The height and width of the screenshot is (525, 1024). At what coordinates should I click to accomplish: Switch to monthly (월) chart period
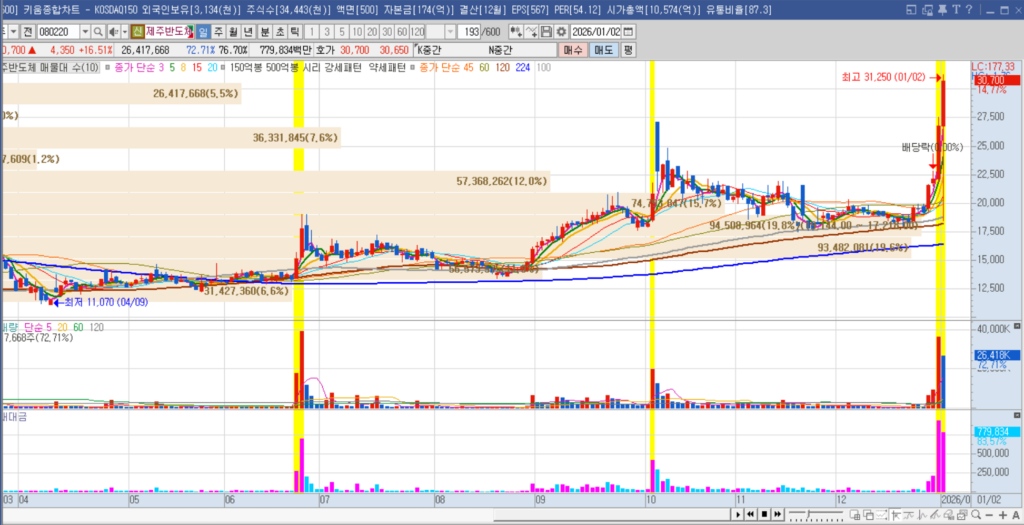pyautogui.click(x=232, y=31)
